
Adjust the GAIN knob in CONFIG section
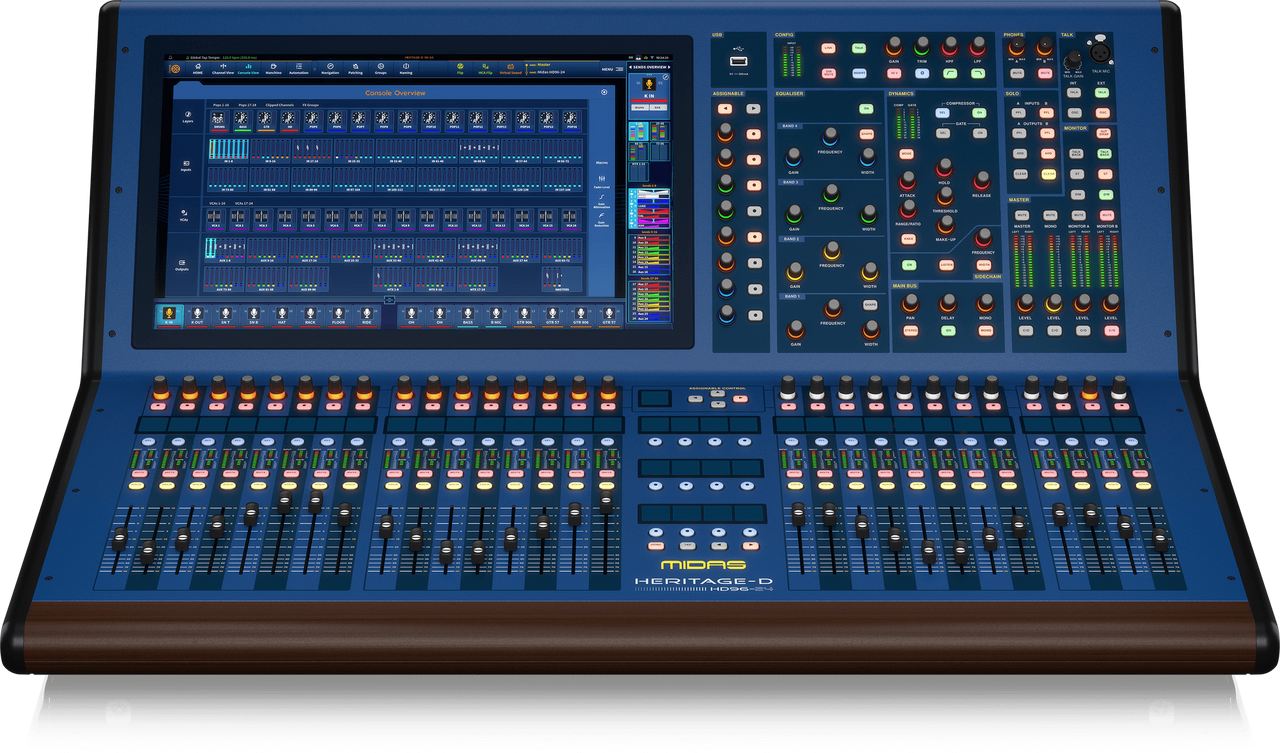(894, 45)
